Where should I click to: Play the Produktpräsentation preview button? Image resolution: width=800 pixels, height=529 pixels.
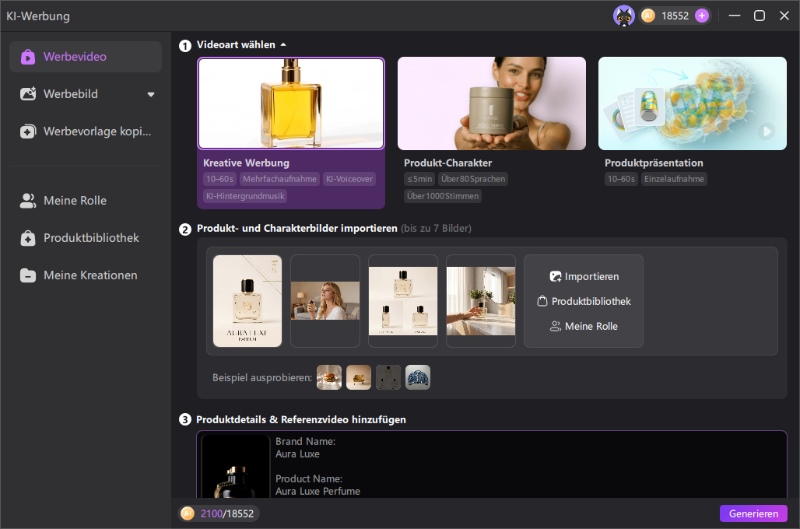click(x=766, y=131)
